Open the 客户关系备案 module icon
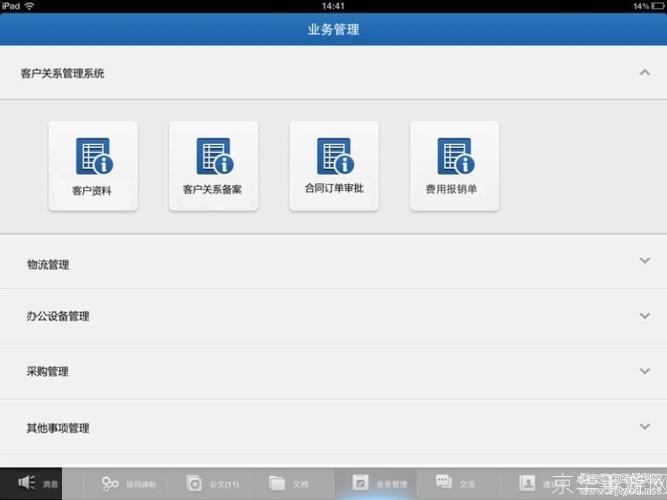The width and height of the screenshot is (667, 500). tap(215, 156)
